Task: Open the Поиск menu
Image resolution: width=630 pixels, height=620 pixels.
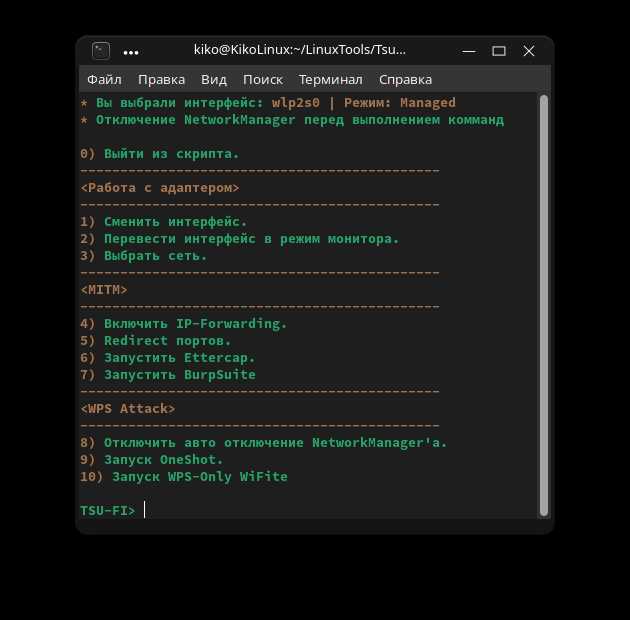Action: click(263, 80)
